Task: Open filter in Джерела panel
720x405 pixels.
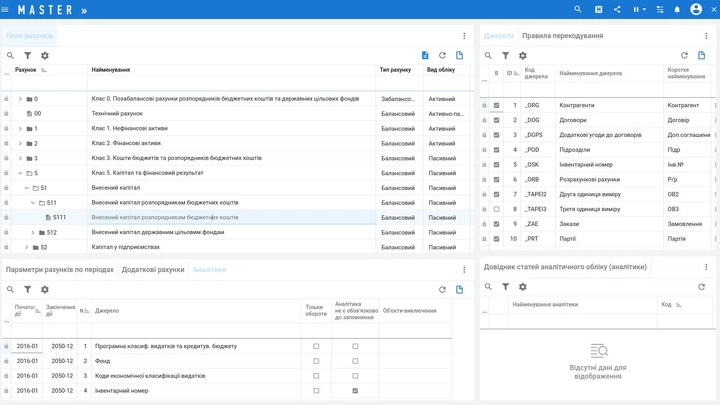Action: [505, 56]
